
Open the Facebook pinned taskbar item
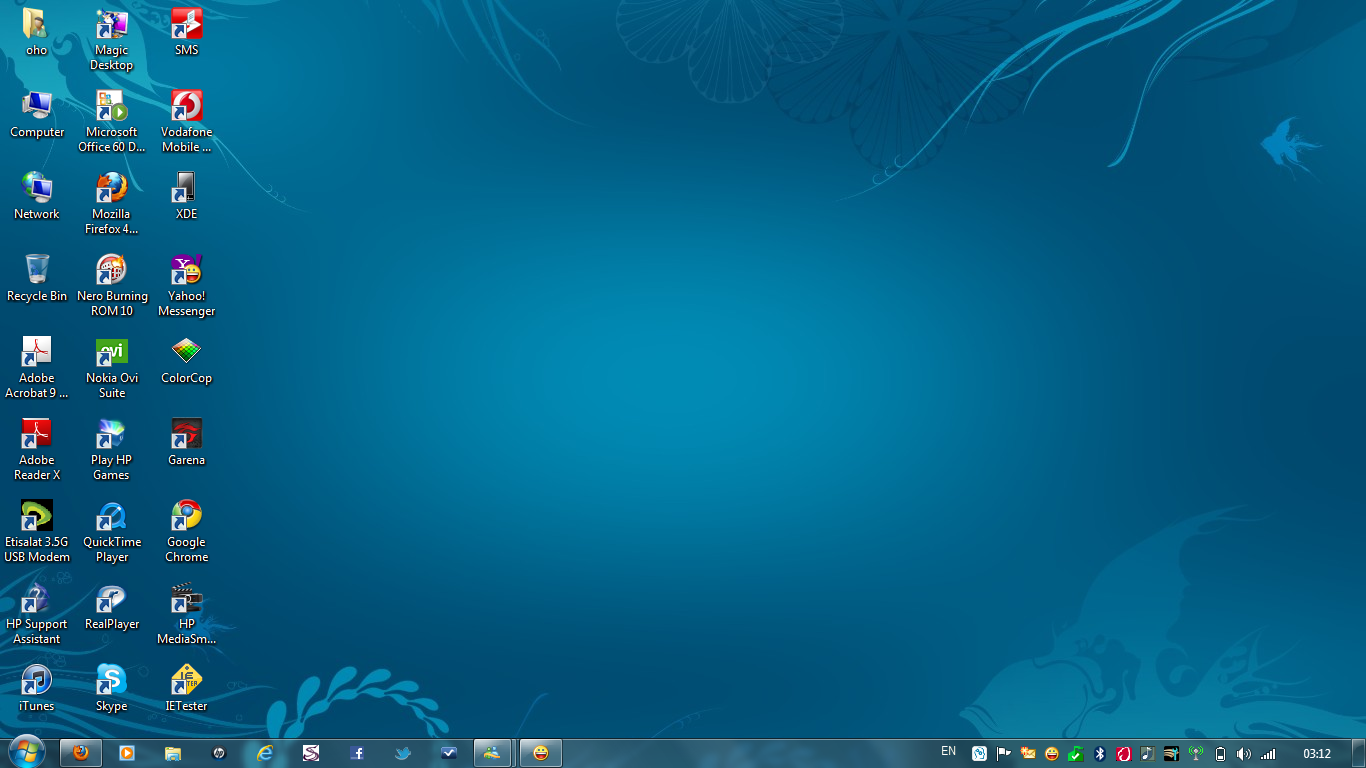pyautogui.click(x=357, y=753)
